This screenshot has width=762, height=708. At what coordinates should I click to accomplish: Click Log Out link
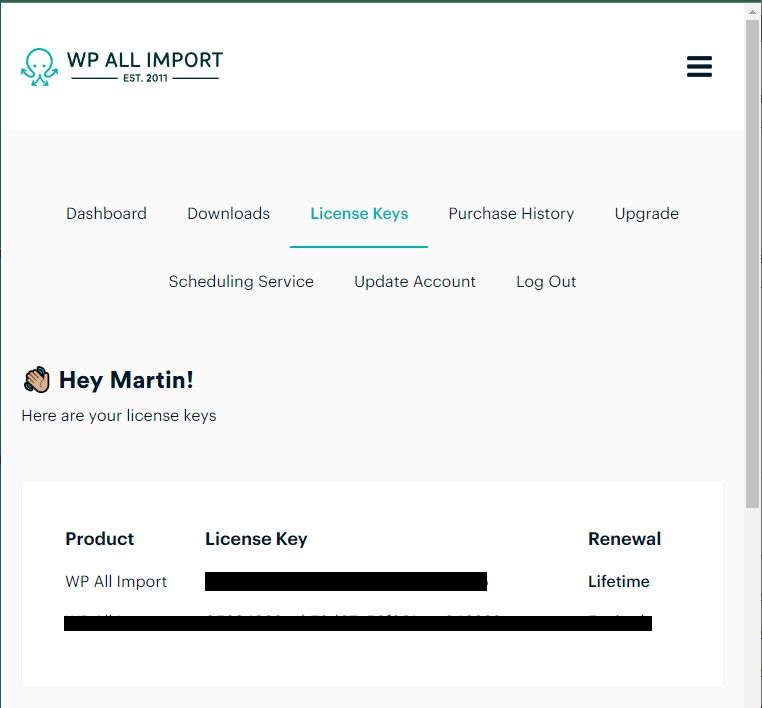tap(546, 281)
